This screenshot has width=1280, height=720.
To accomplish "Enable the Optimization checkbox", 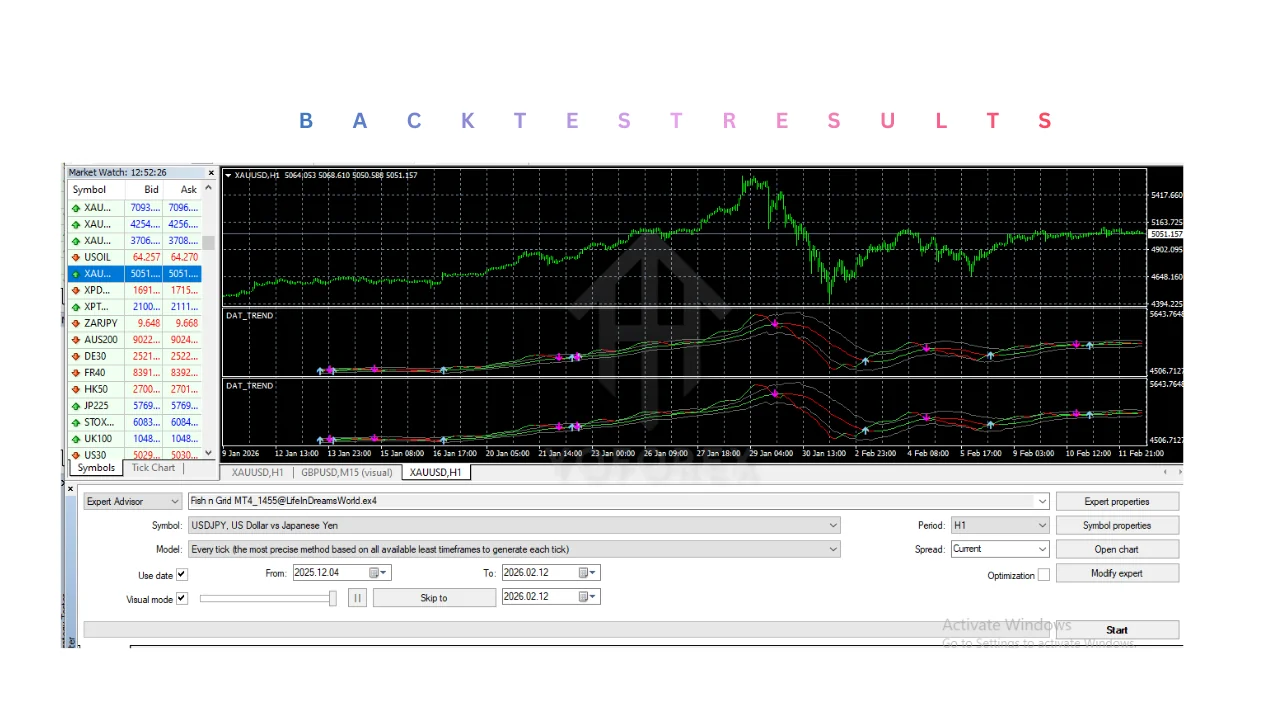I will coord(1044,575).
